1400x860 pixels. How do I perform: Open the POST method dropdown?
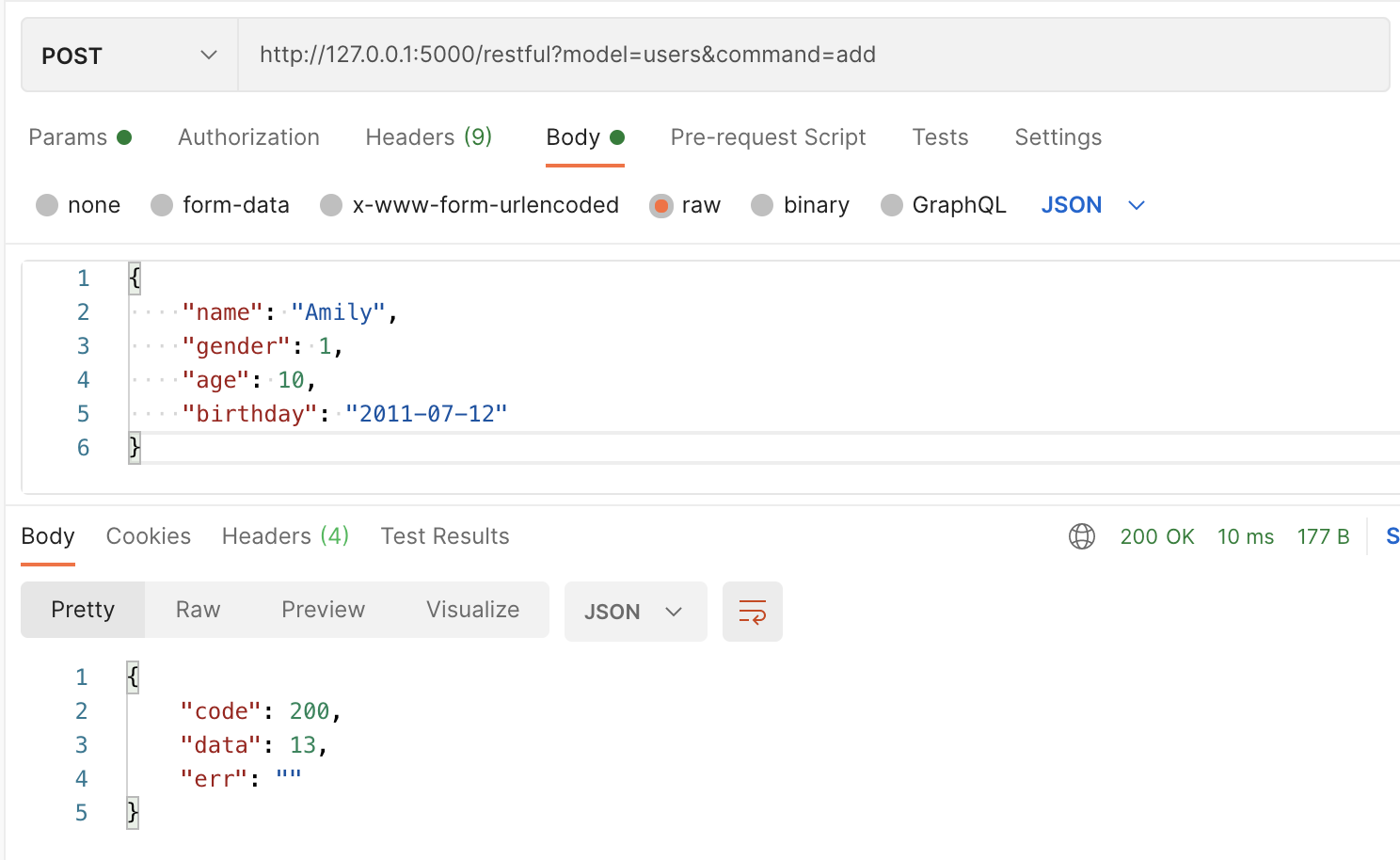(x=130, y=56)
